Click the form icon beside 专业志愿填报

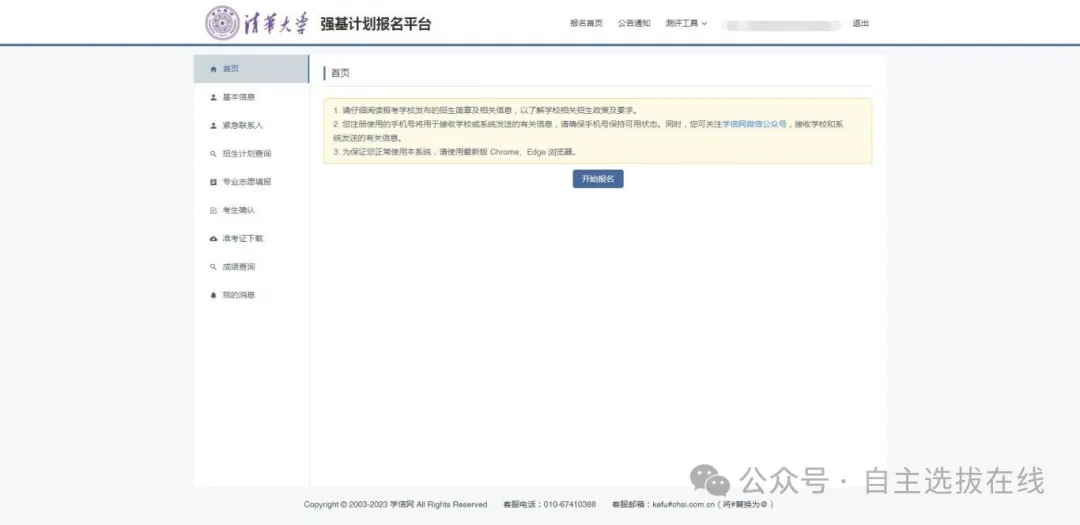coord(213,182)
